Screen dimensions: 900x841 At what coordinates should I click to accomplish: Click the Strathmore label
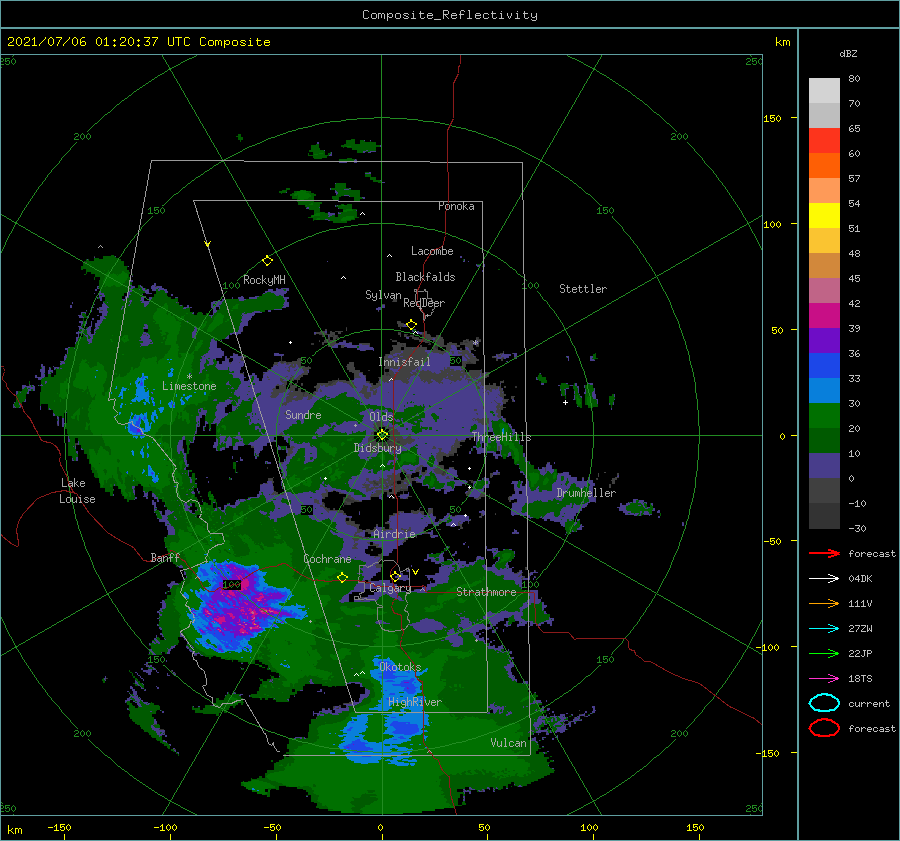click(486, 592)
